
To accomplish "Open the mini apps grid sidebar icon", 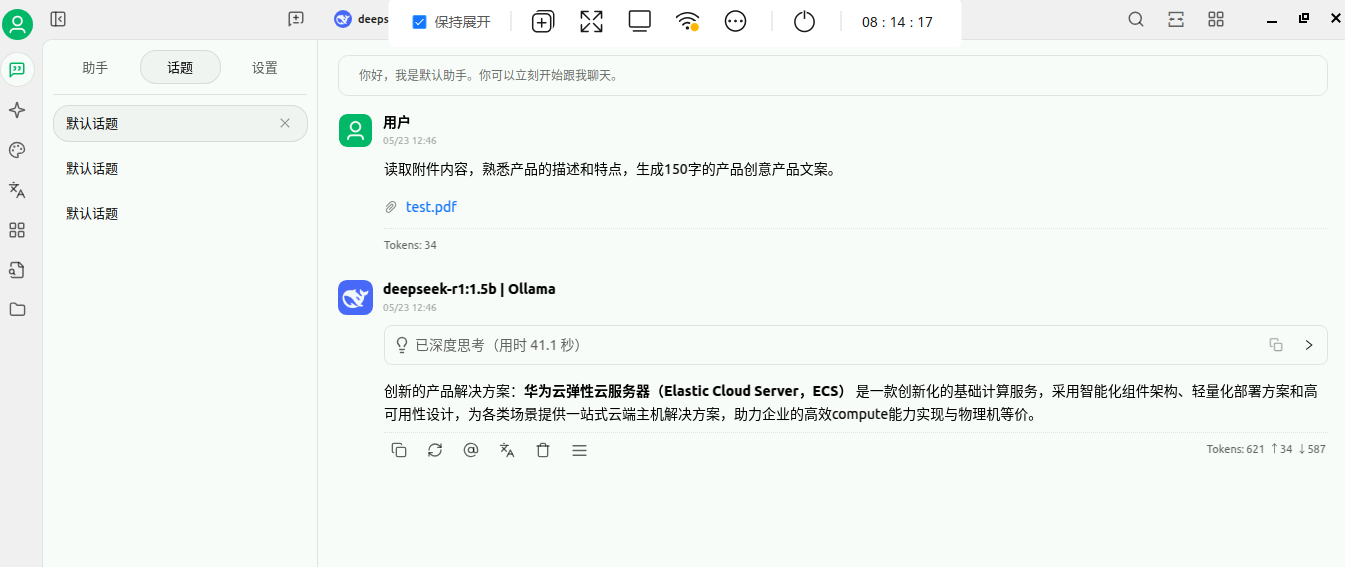I will pyautogui.click(x=17, y=230).
